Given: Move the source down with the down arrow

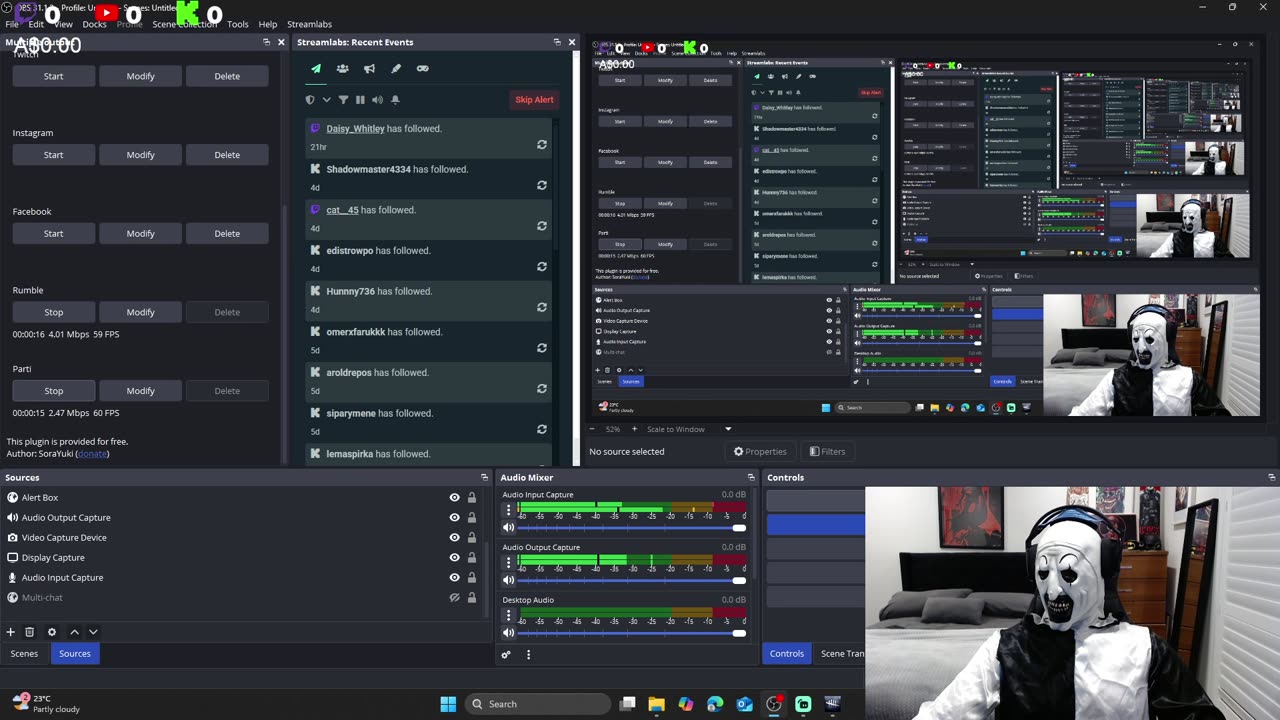Looking at the screenshot, I should (x=93, y=632).
